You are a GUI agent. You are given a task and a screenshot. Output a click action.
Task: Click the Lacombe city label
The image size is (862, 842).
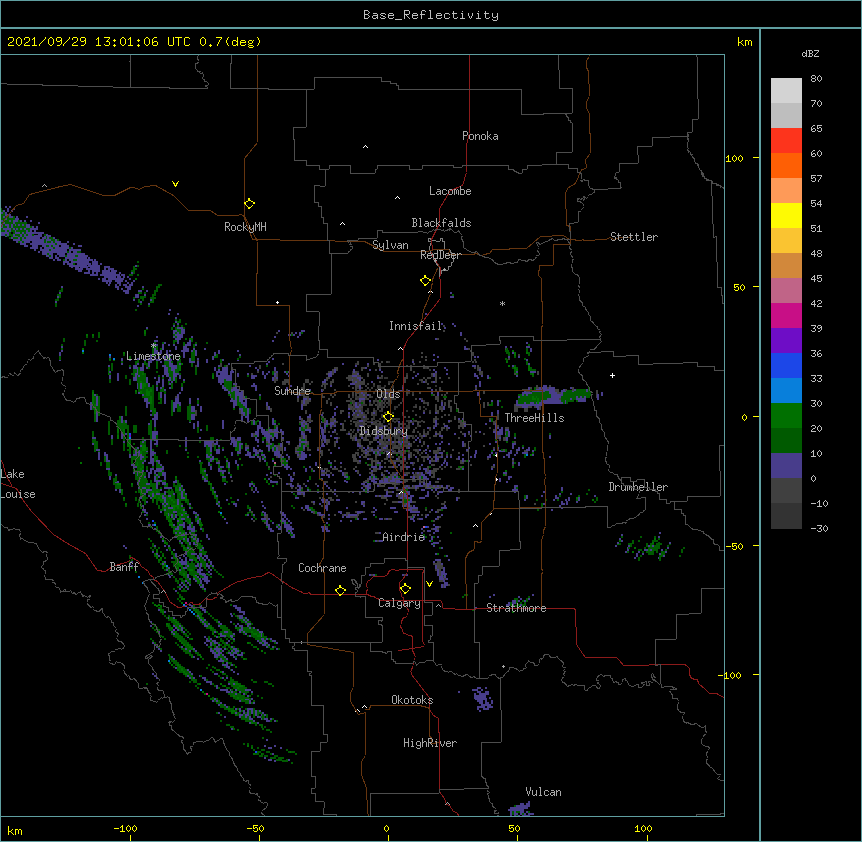(450, 191)
